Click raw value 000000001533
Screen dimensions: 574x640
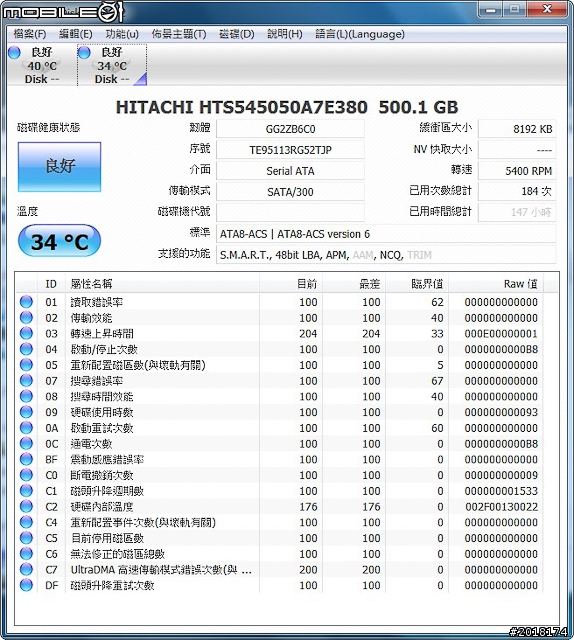(501, 491)
